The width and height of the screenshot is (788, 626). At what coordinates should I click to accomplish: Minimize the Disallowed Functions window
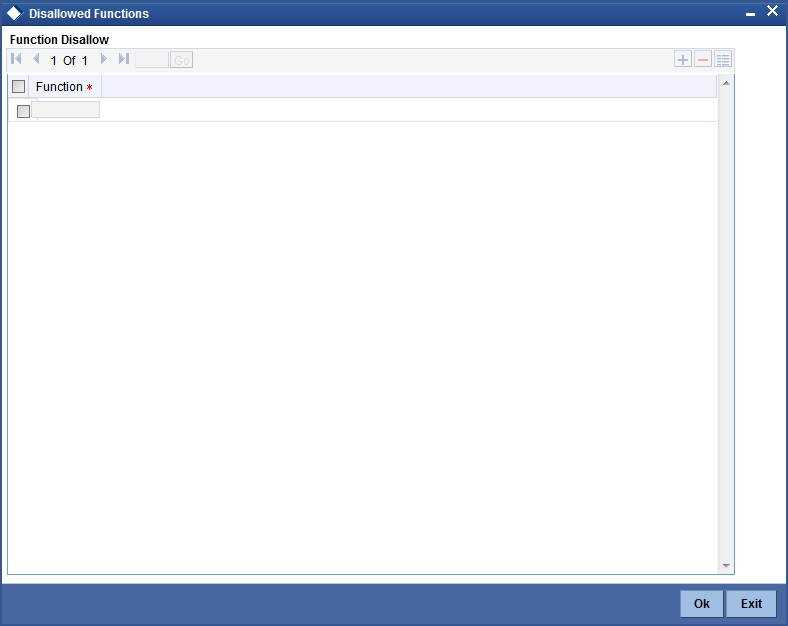pyautogui.click(x=750, y=13)
